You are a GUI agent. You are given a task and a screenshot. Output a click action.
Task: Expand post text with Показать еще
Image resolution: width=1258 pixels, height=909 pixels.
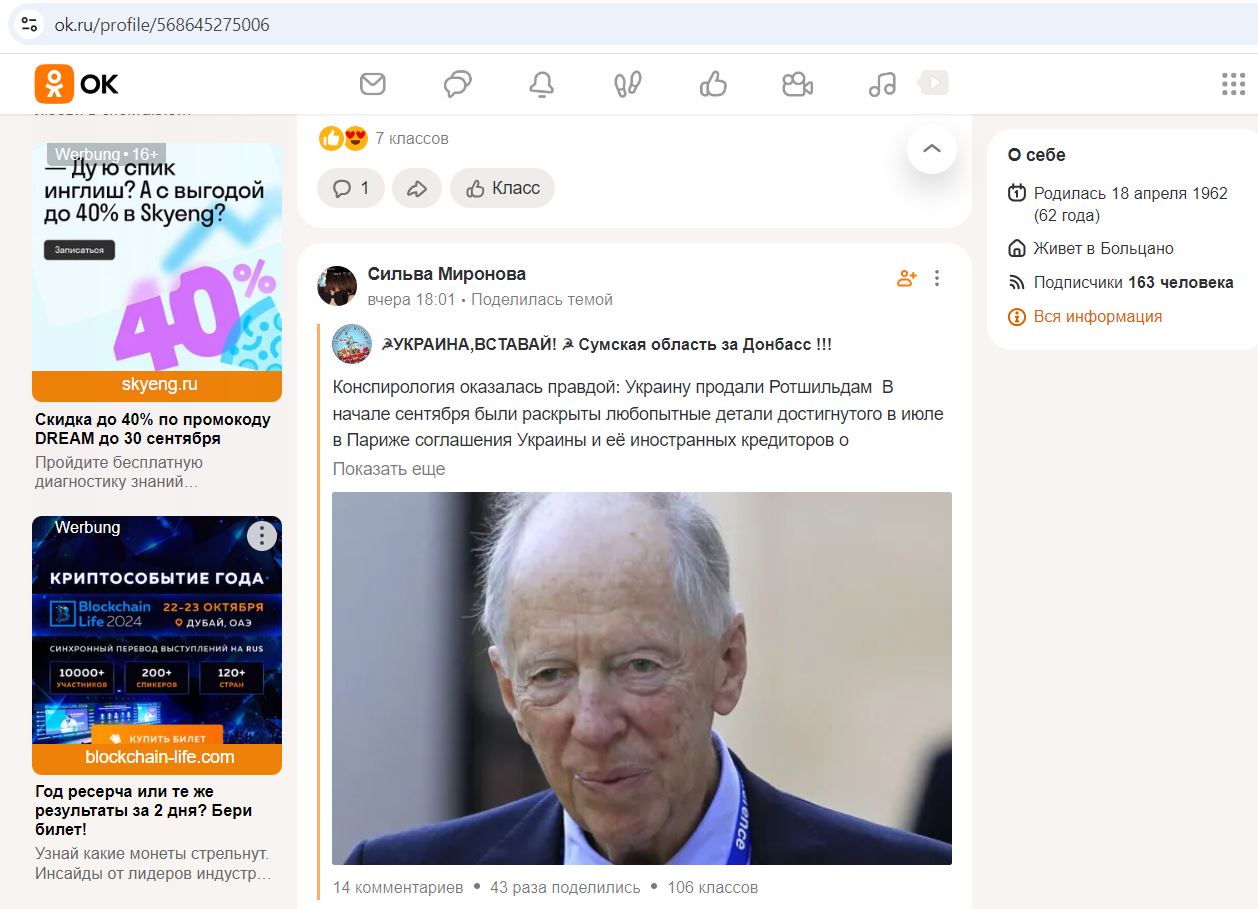[389, 469]
